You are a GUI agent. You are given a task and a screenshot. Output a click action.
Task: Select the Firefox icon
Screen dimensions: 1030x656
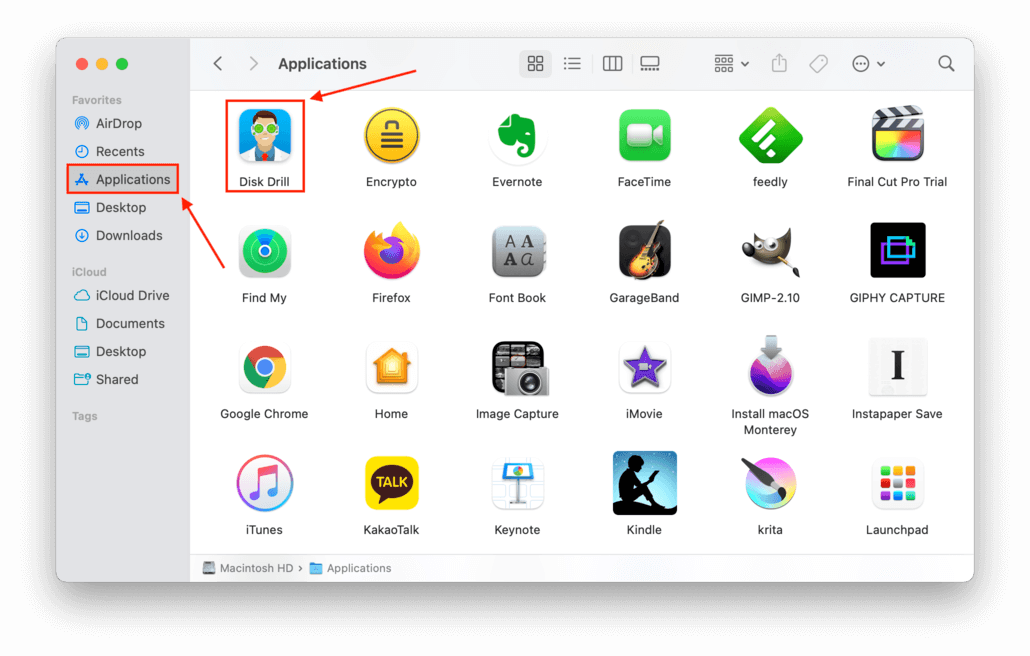(392, 251)
